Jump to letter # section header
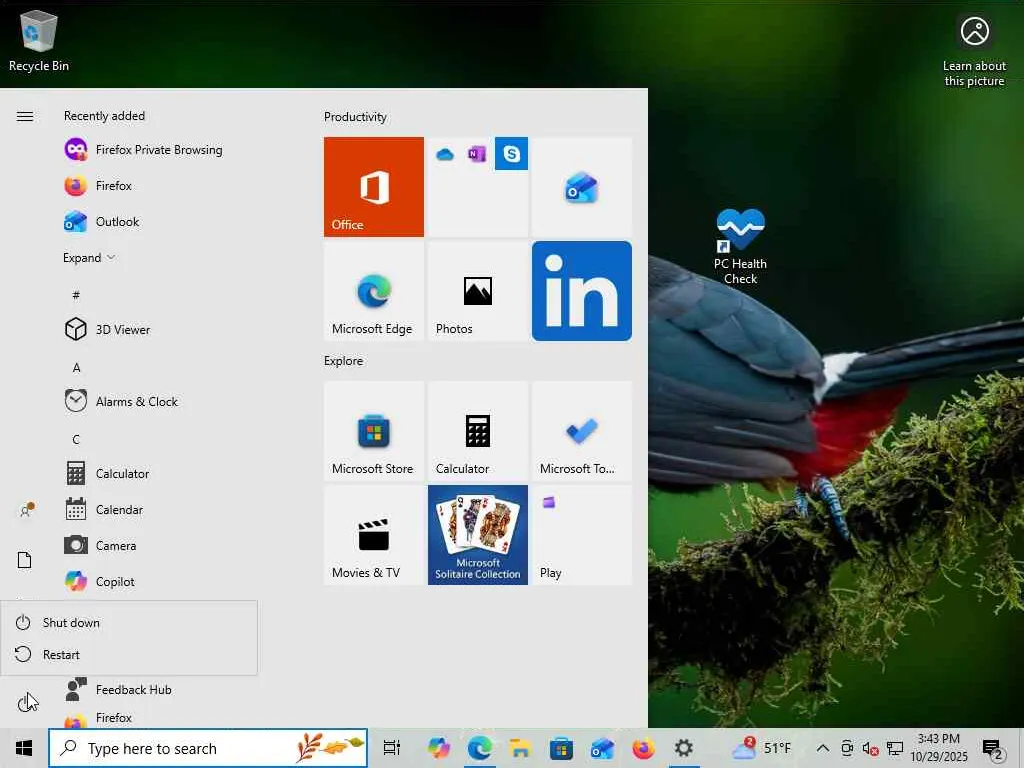 76,295
